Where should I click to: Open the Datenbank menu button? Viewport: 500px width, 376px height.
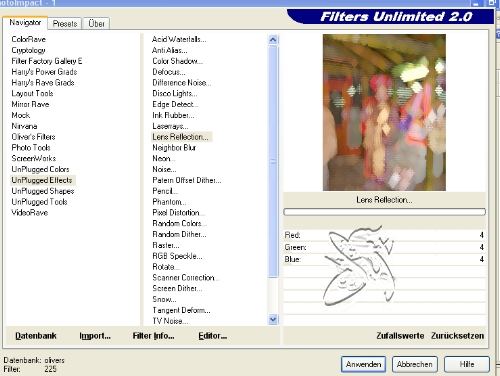click(36, 336)
